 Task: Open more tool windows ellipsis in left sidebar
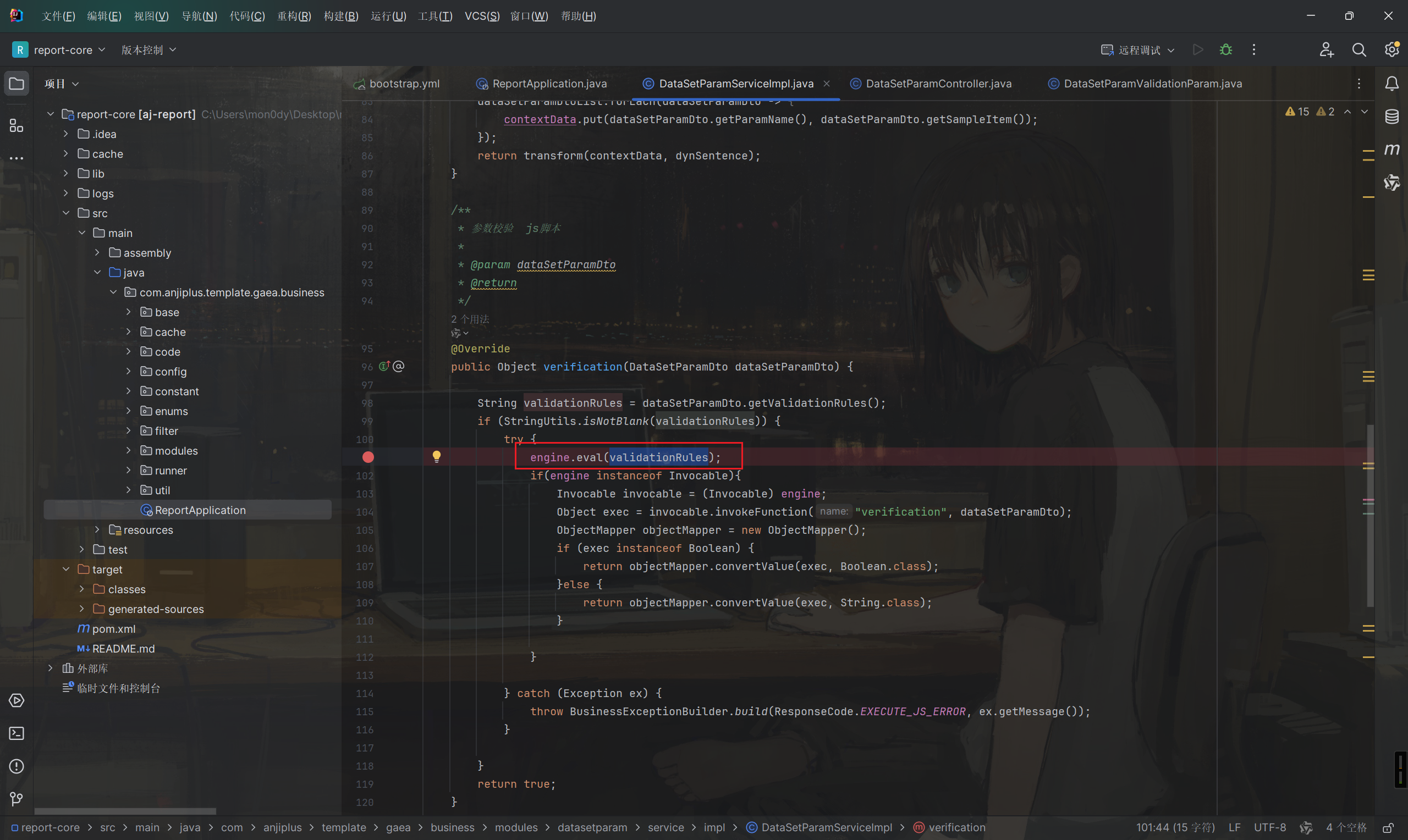coord(16,158)
